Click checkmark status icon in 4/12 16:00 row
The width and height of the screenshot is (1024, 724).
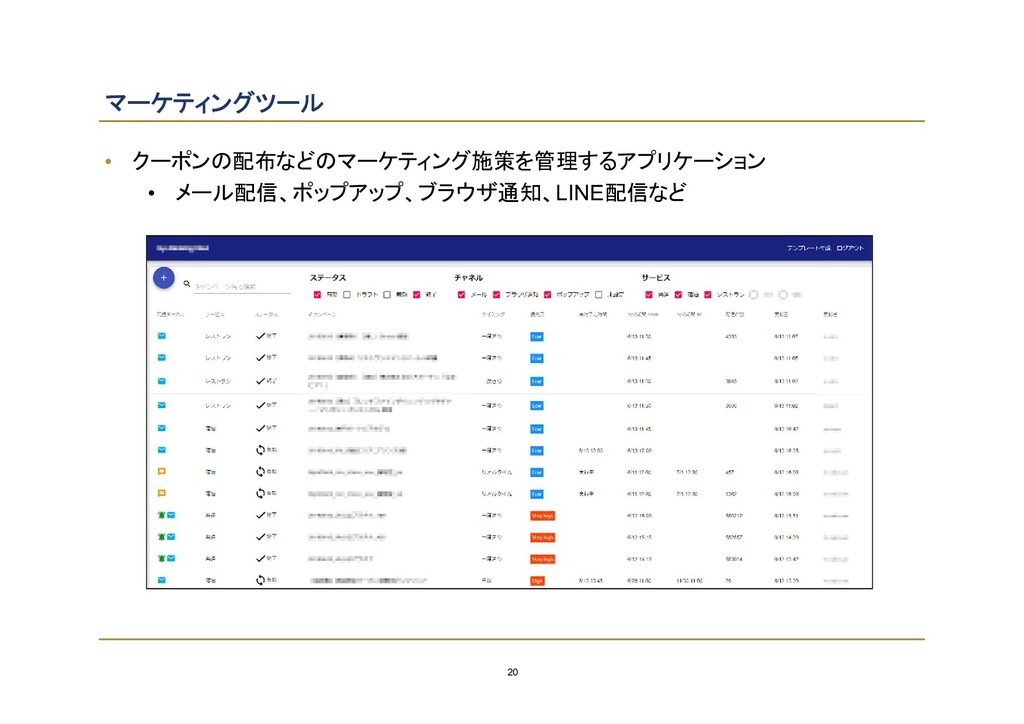tap(260, 516)
